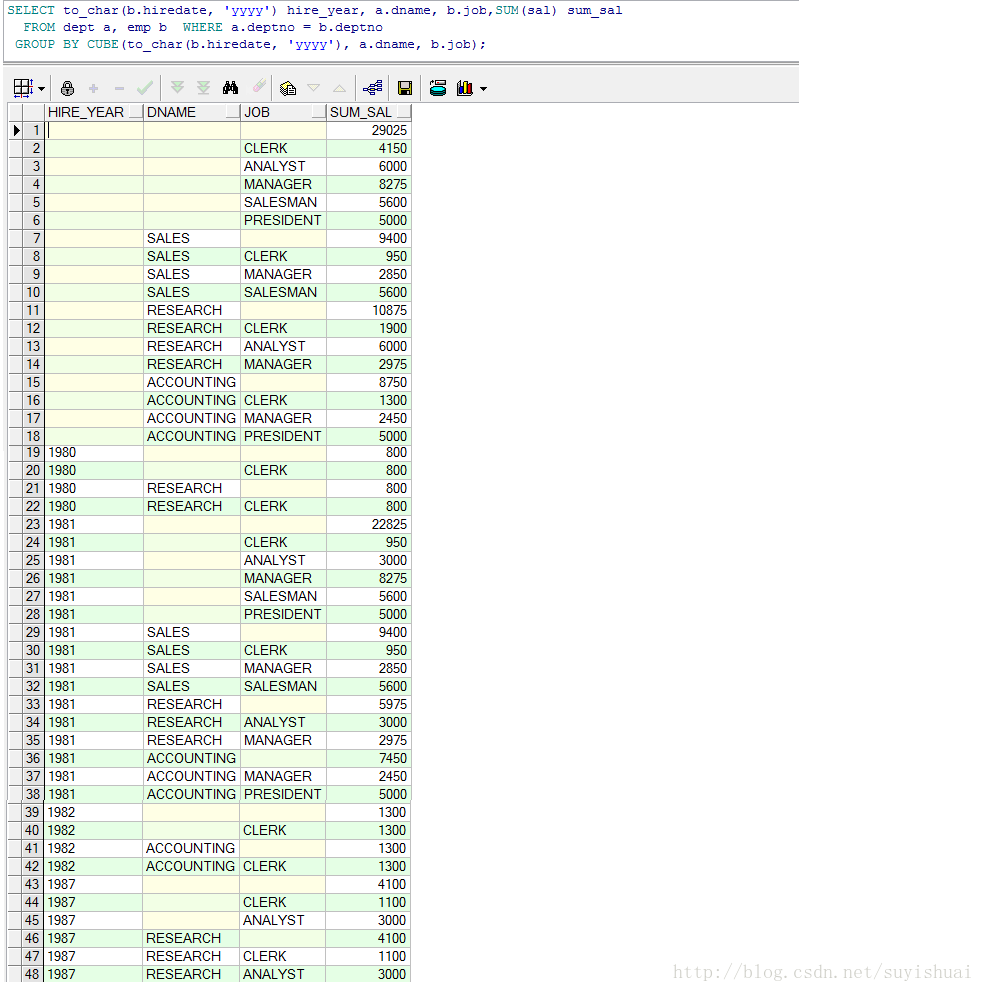Click the 9400 value in row 29
984x992 pixels.
(369, 632)
